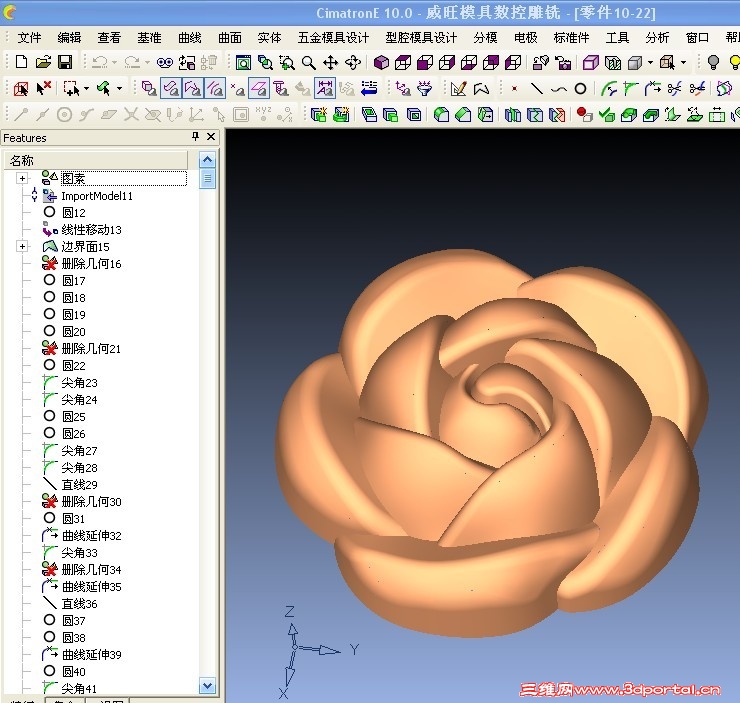Viewport: 740px width, 703px height.
Task: Click the green checkmark solid validation icon
Action: [606, 114]
